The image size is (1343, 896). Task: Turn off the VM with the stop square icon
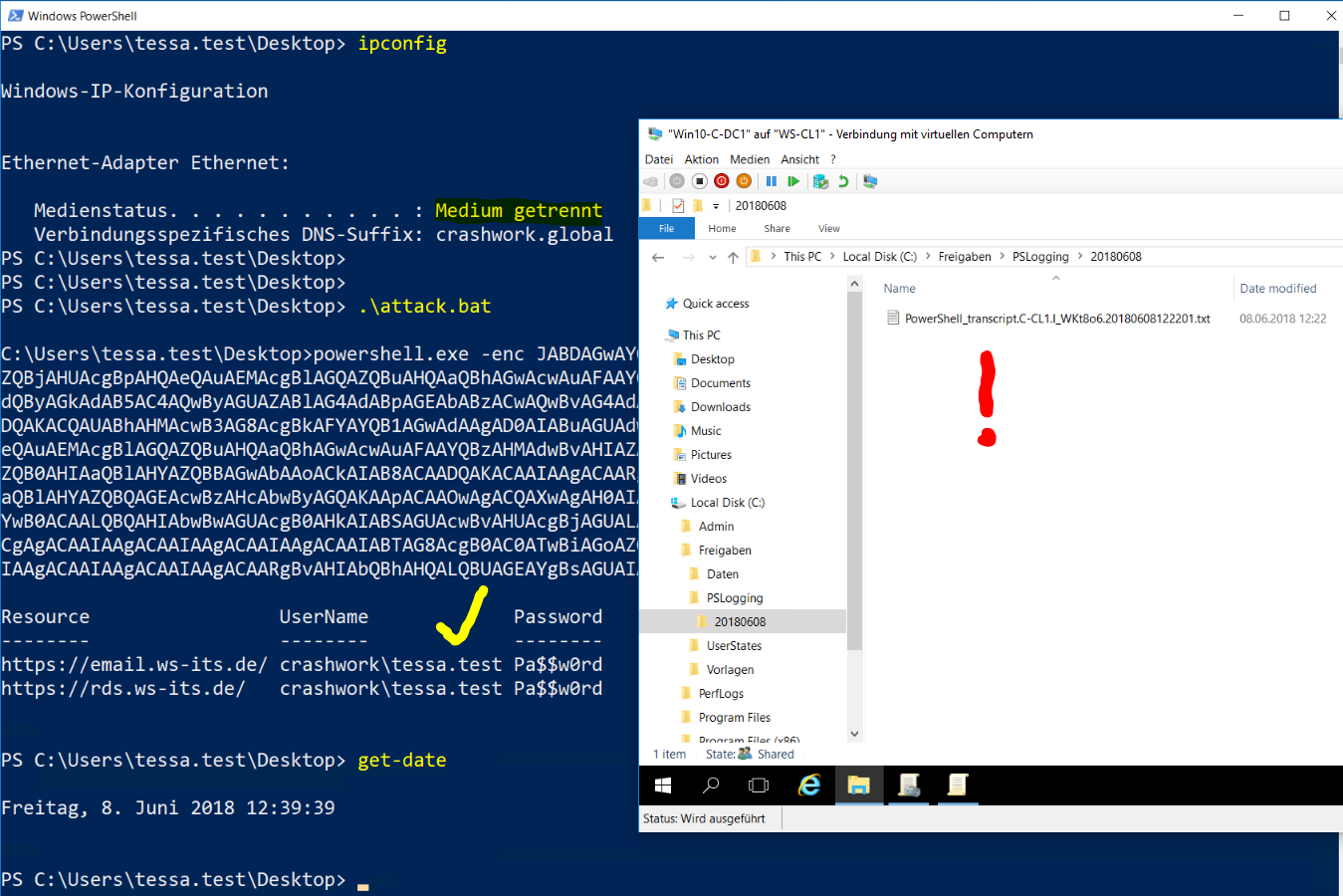(x=699, y=181)
